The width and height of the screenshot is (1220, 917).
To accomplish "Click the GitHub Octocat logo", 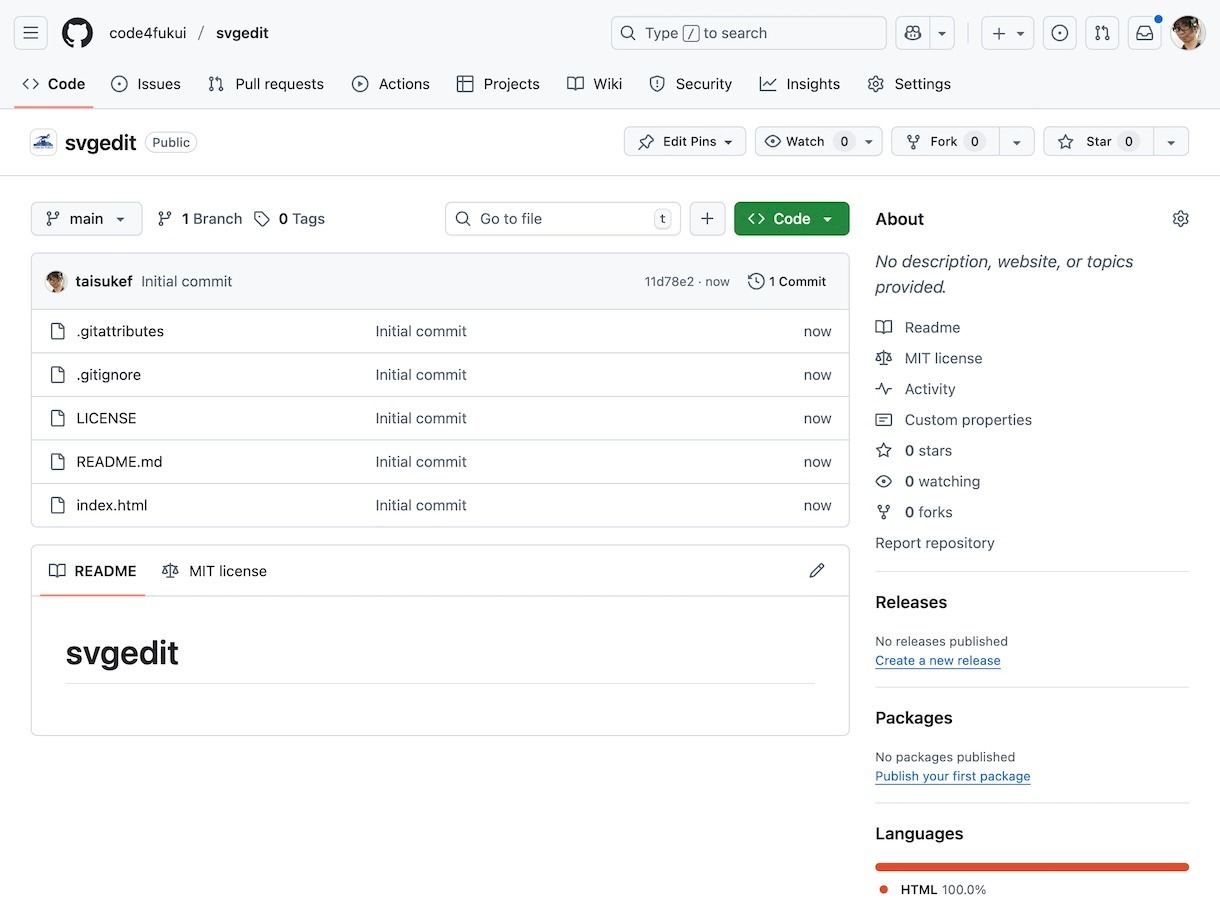I will (77, 33).
